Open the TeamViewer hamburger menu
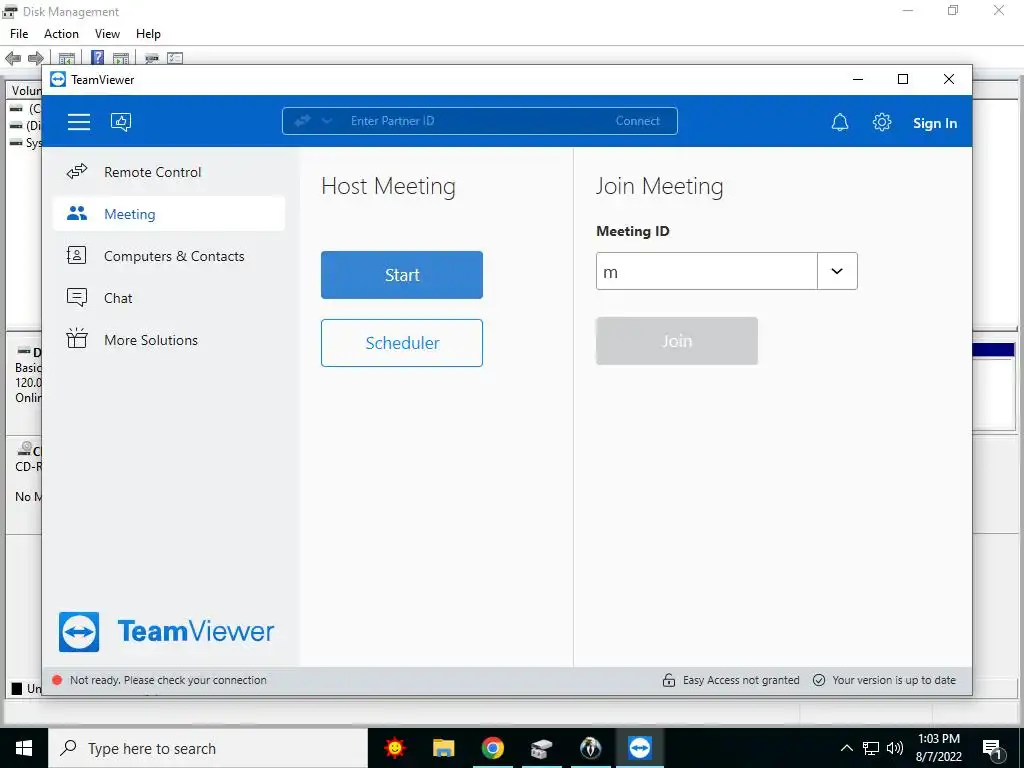This screenshot has height=768, width=1024. pyautogui.click(x=79, y=122)
